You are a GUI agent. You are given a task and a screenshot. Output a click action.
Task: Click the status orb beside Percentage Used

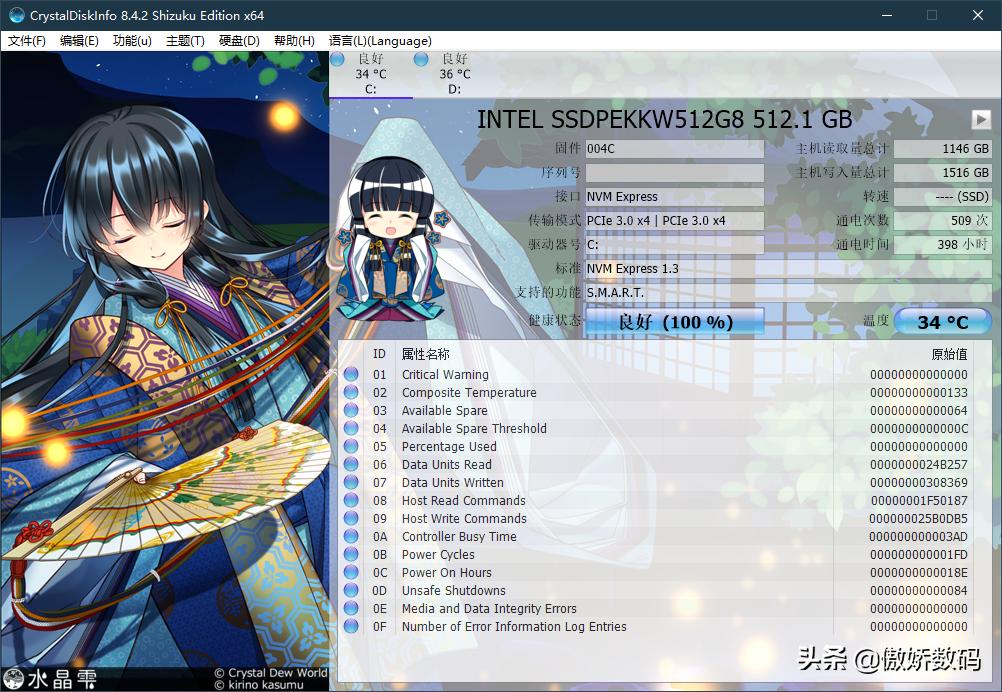pos(351,447)
